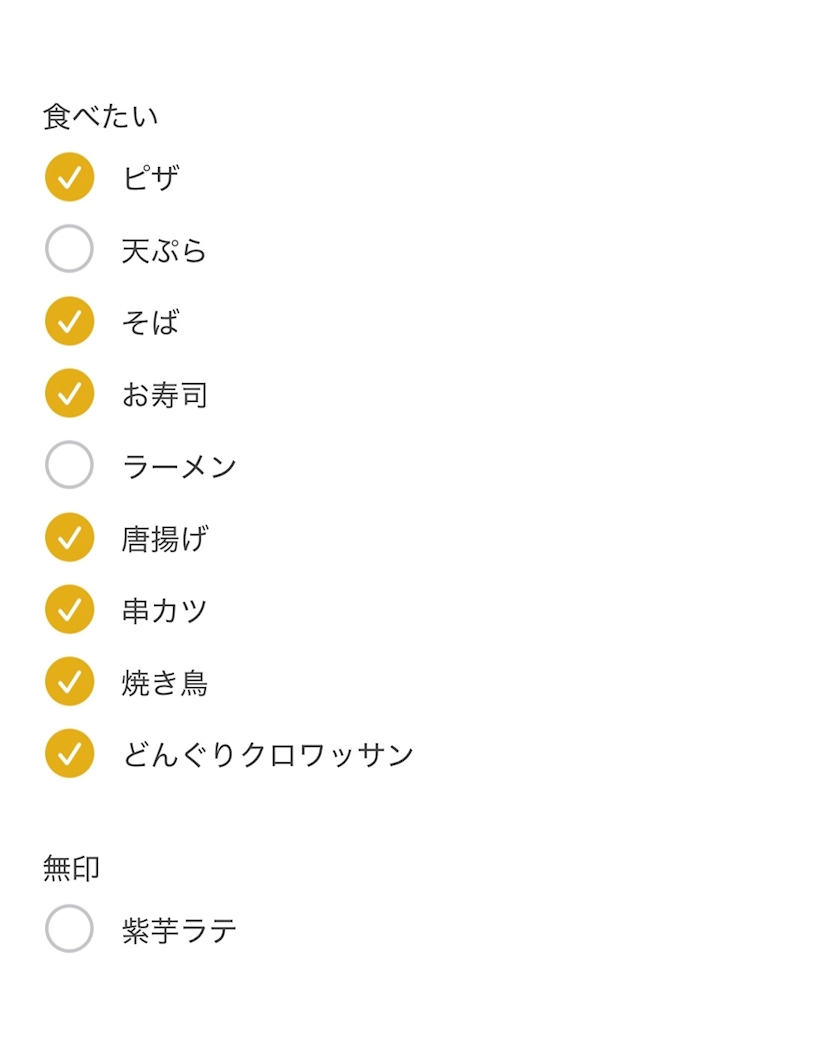
Task: Select the 天ぷら item text
Action: click(x=164, y=250)
